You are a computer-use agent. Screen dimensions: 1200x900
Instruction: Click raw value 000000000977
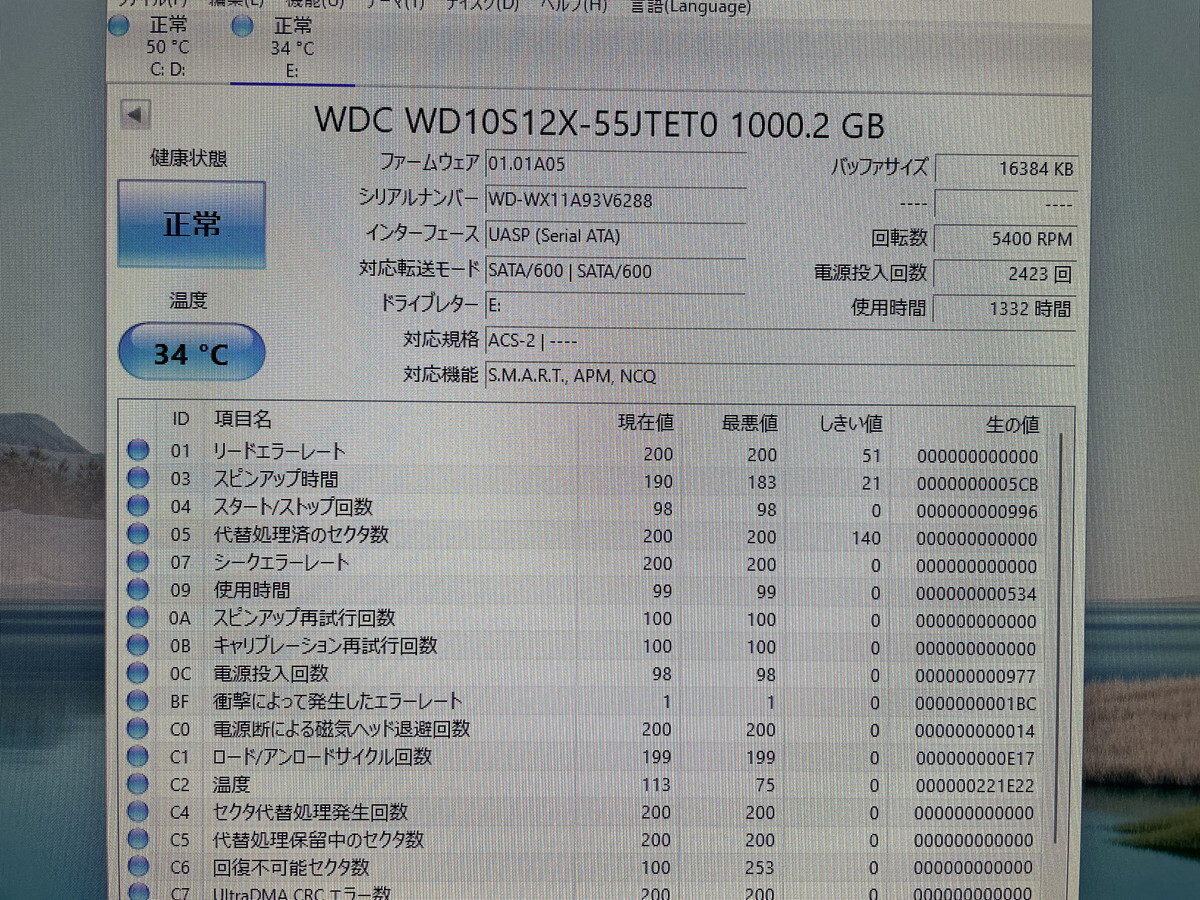(x=978, y=677)
